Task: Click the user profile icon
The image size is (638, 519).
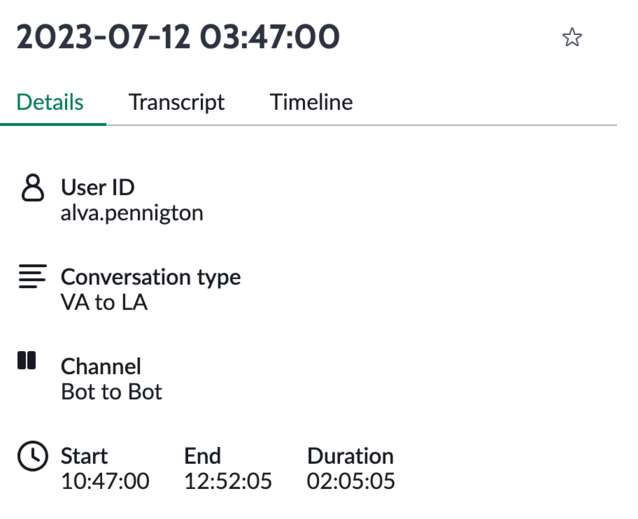Action: coord(33,188)
